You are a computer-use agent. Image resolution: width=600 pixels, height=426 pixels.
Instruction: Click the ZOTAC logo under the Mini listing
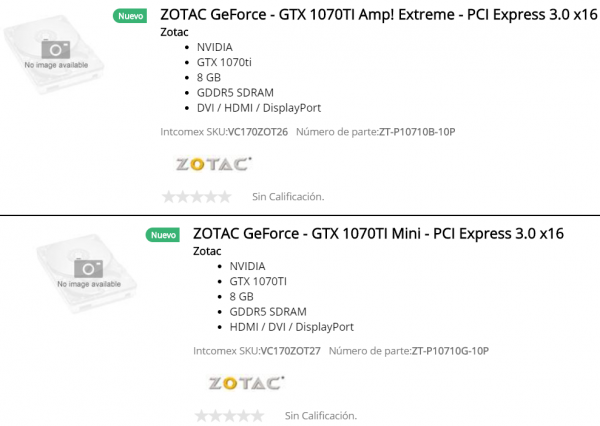[246, 383]
